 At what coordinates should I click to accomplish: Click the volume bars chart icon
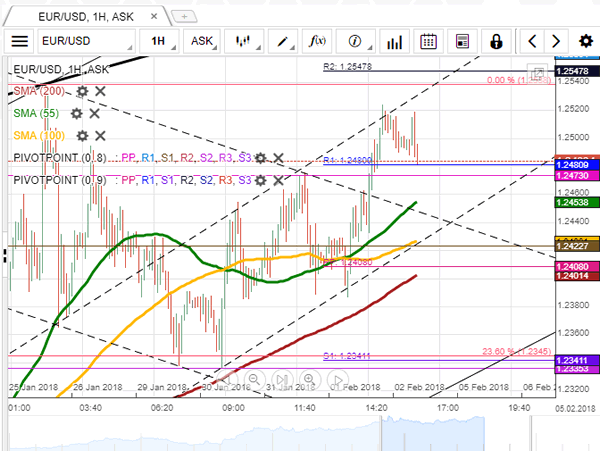click(x=394, y=41)
